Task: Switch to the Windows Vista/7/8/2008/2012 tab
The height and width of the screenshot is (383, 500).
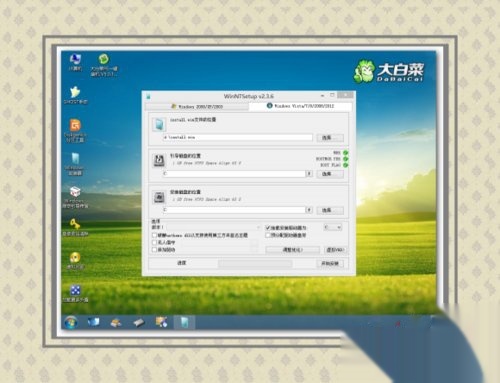Action: (300, 106)
